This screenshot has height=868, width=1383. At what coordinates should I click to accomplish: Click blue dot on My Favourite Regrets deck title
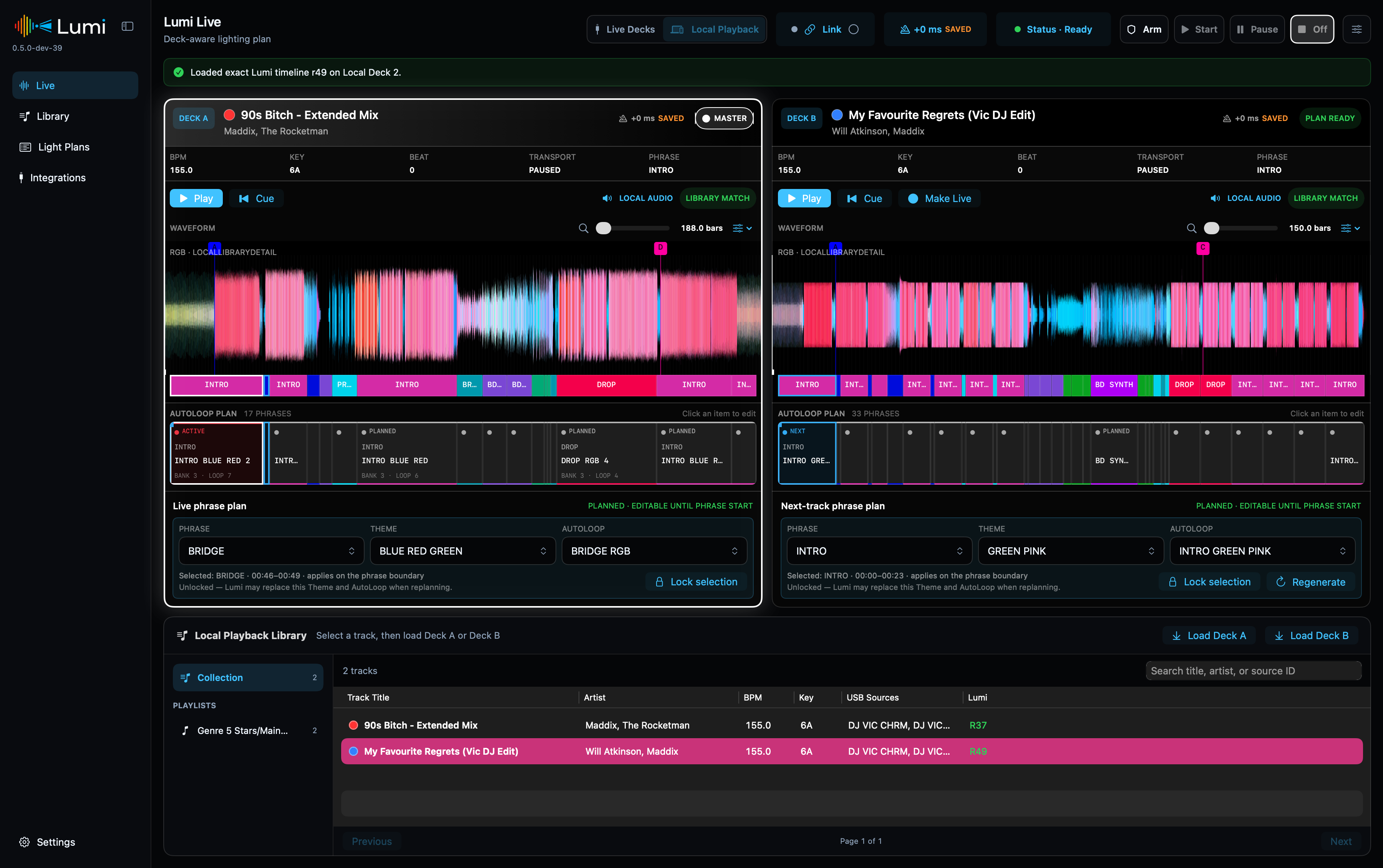[837, 115]
